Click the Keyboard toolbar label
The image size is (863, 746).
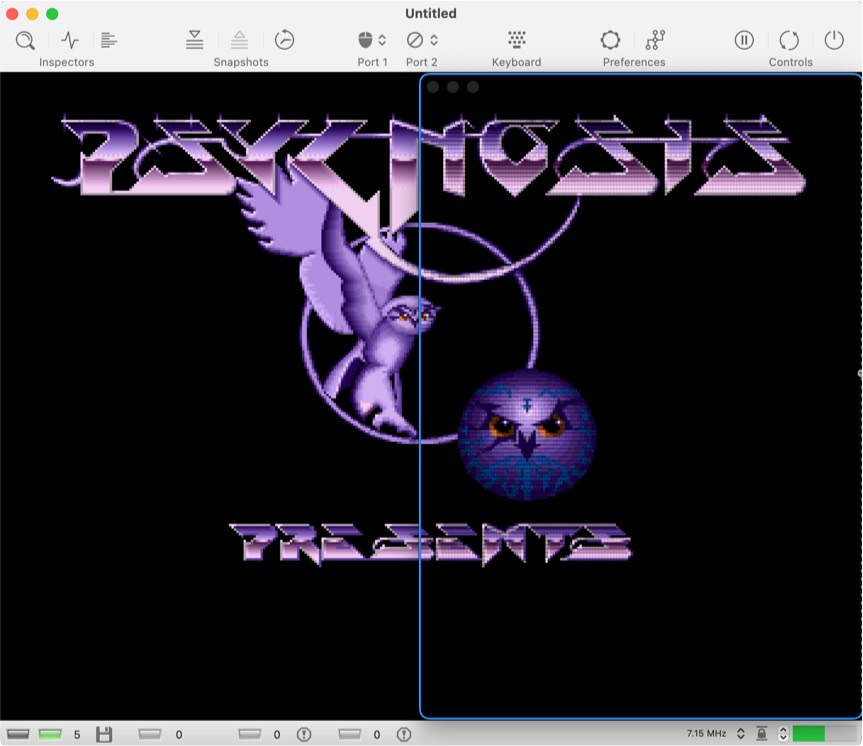516,62
